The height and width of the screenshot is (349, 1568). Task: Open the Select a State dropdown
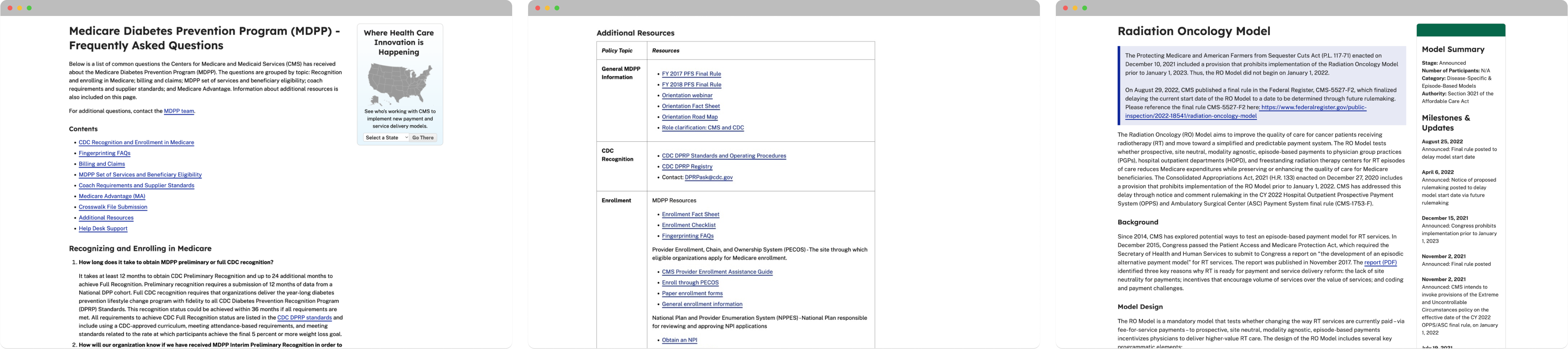click(x=386, y=137)
